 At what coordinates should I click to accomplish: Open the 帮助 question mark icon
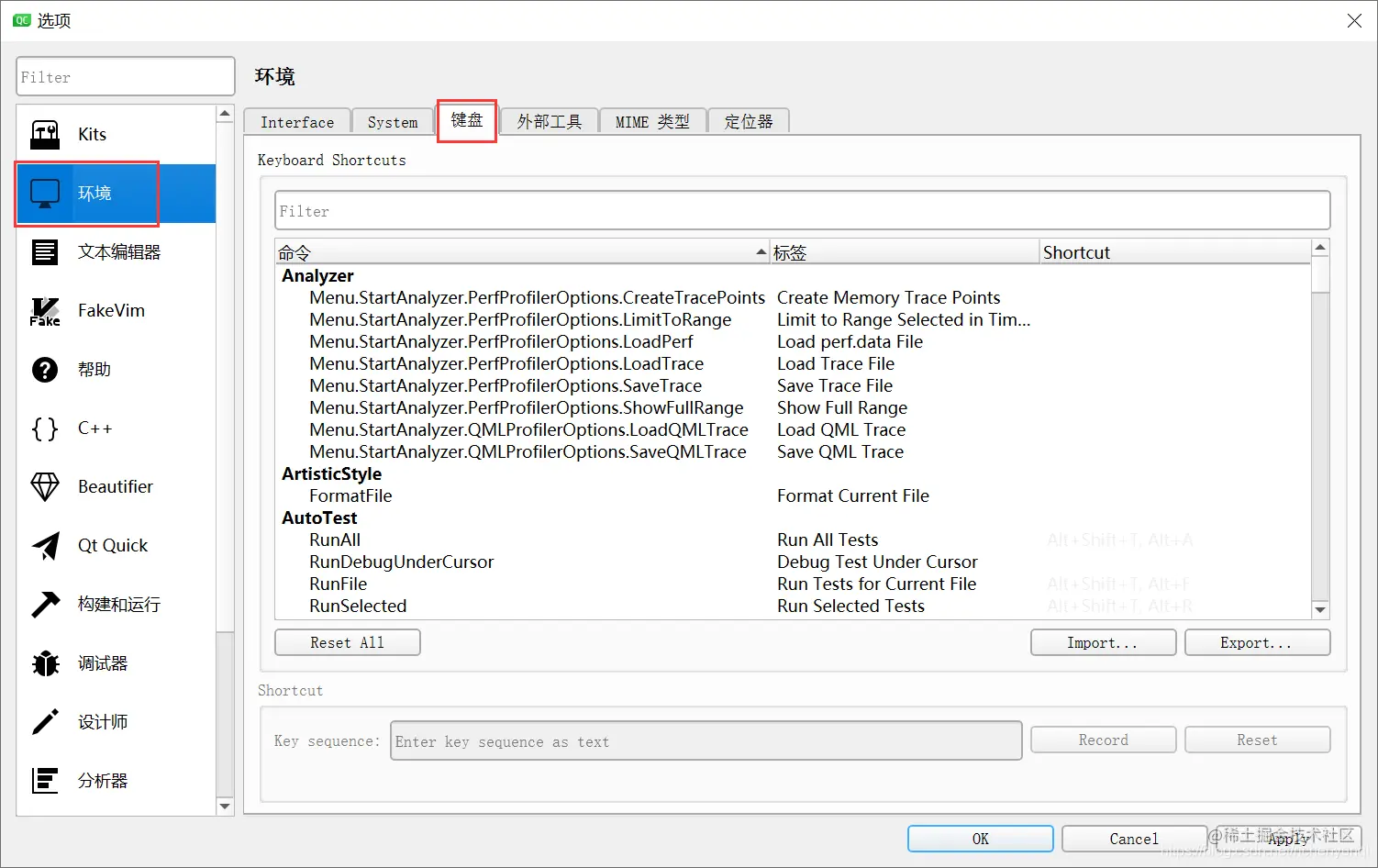pyautogui.click(x=45, y=370)
